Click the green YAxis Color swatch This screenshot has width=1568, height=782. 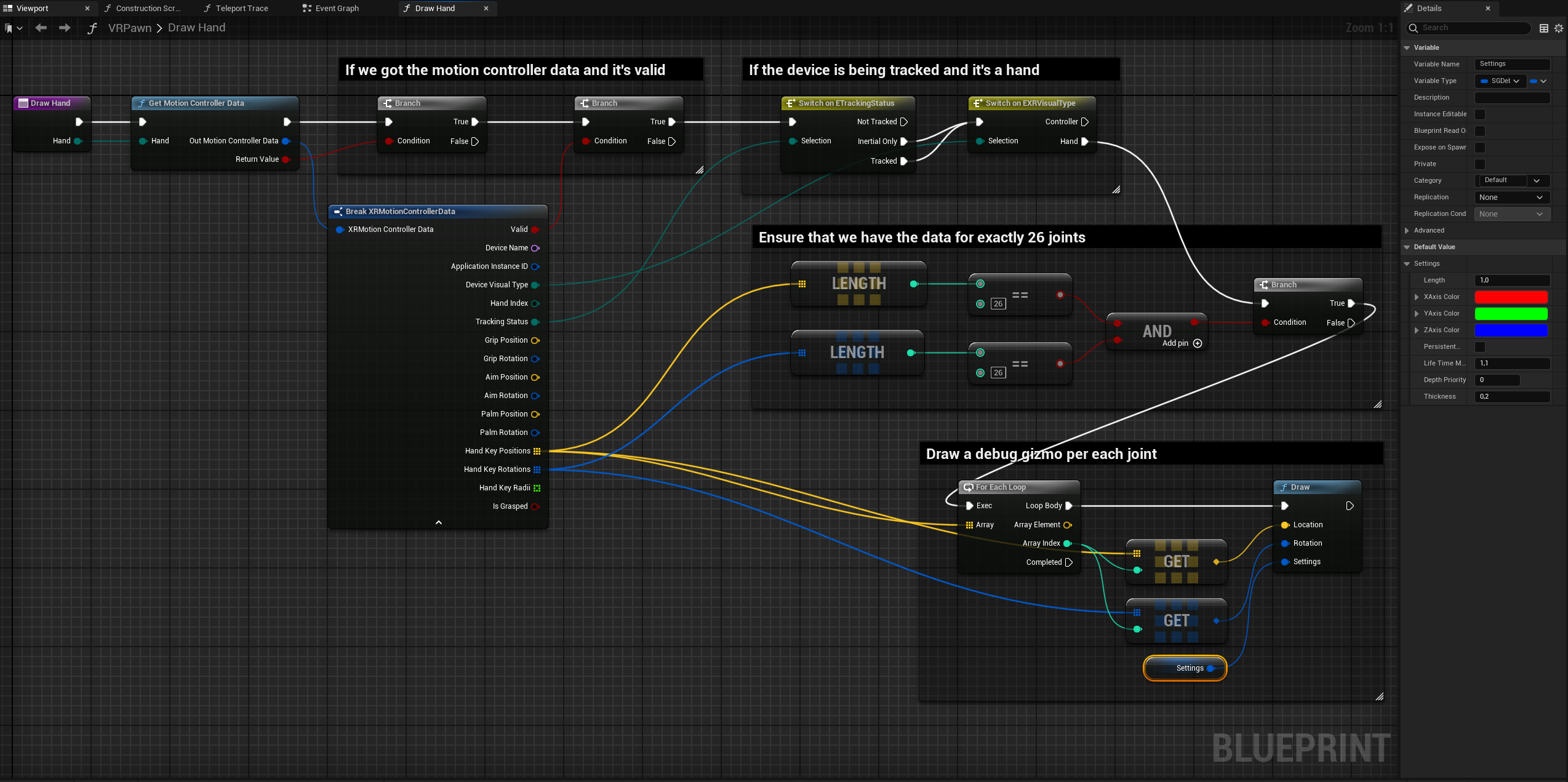(x=1511, y=313)
